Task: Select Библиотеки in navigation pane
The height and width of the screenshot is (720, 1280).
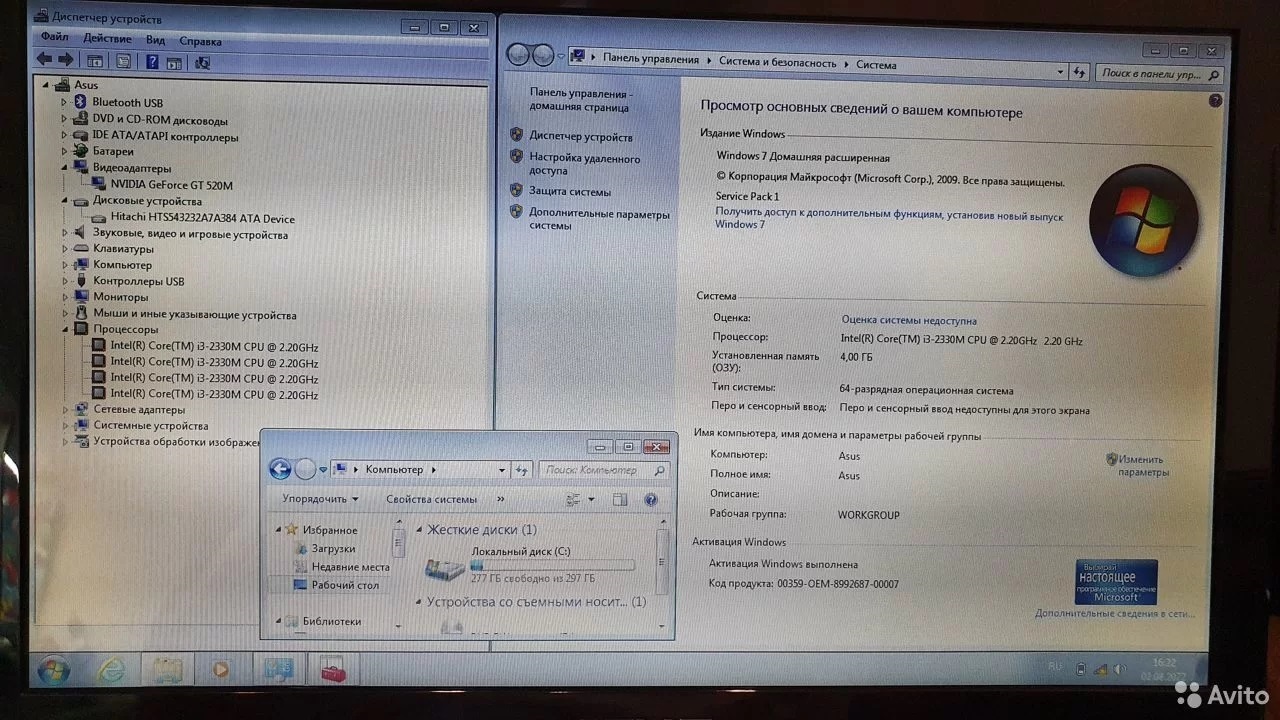Action: (332, 621)
